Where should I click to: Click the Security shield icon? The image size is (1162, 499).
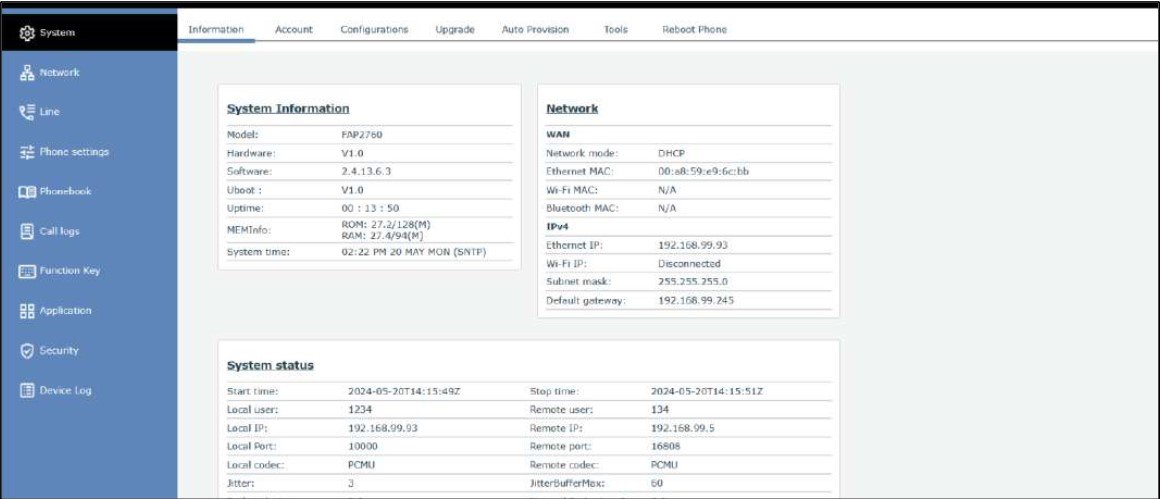tap(27, 351)
